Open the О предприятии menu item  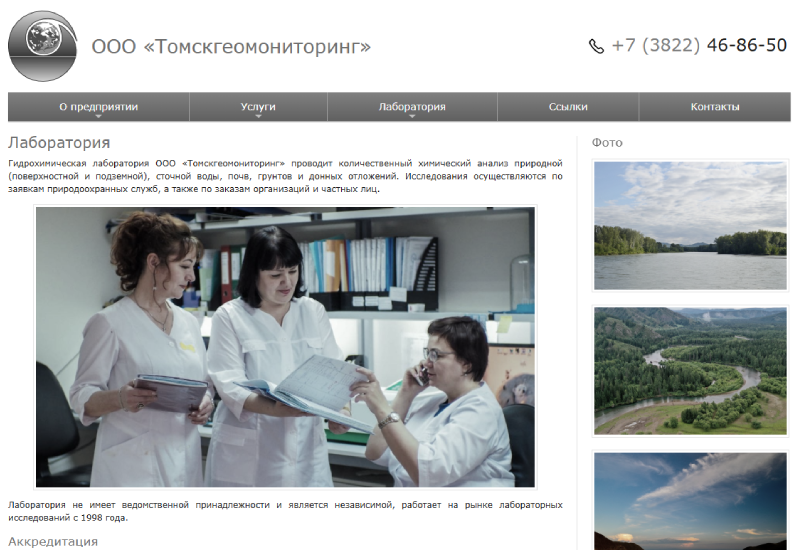98,106
